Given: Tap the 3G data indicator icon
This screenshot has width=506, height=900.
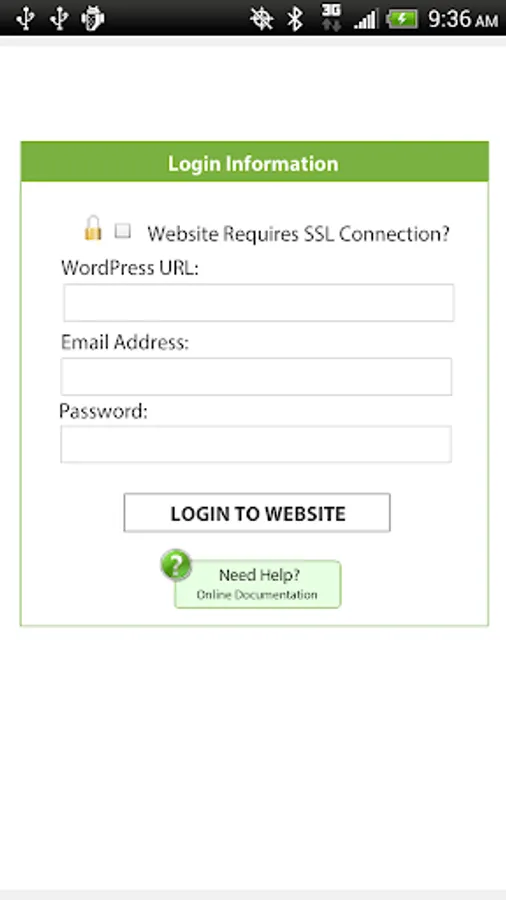Looking at the screenshot, I should (x=331, y=18).
